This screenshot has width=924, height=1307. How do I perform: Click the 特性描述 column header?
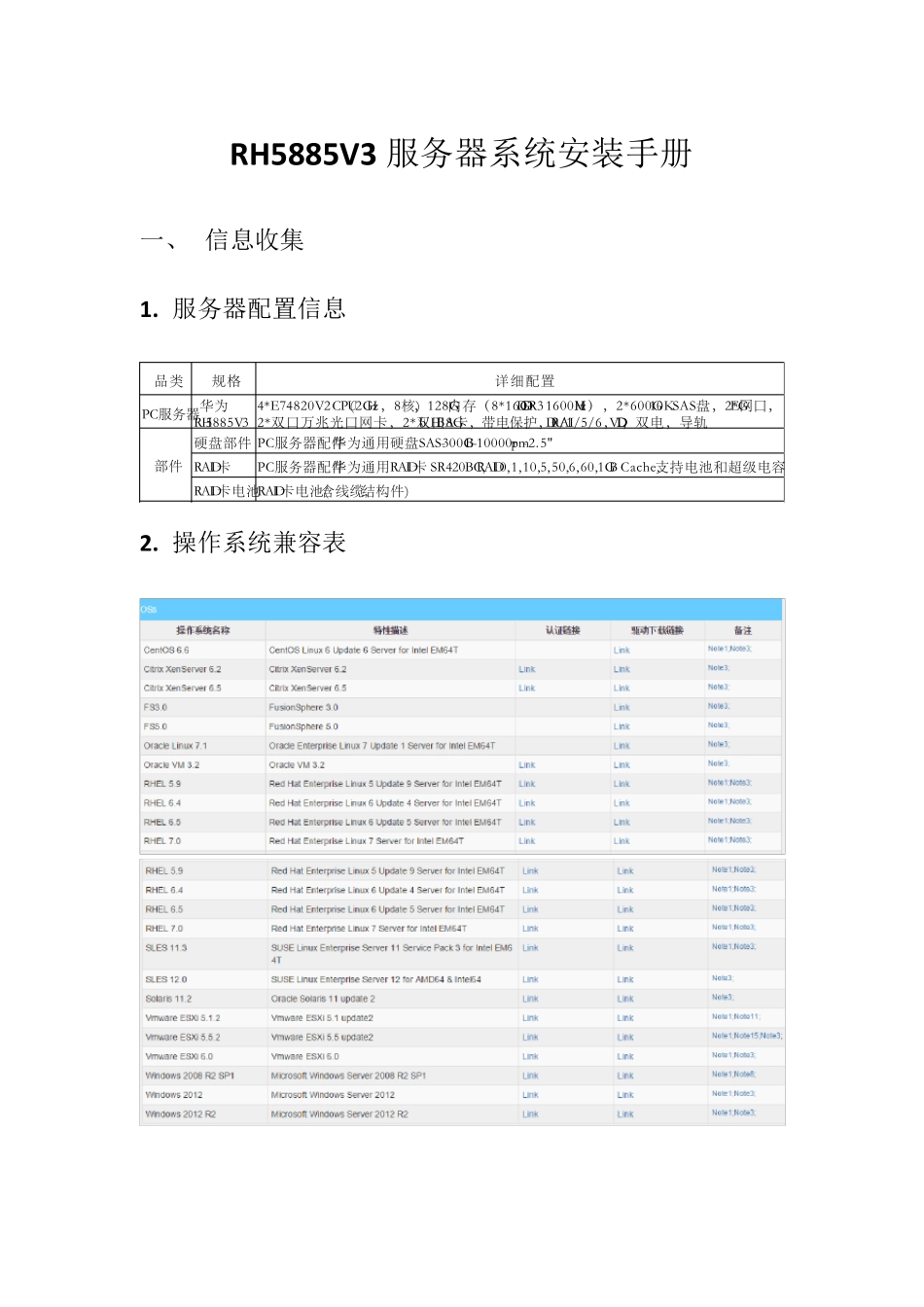pos(391,630)
